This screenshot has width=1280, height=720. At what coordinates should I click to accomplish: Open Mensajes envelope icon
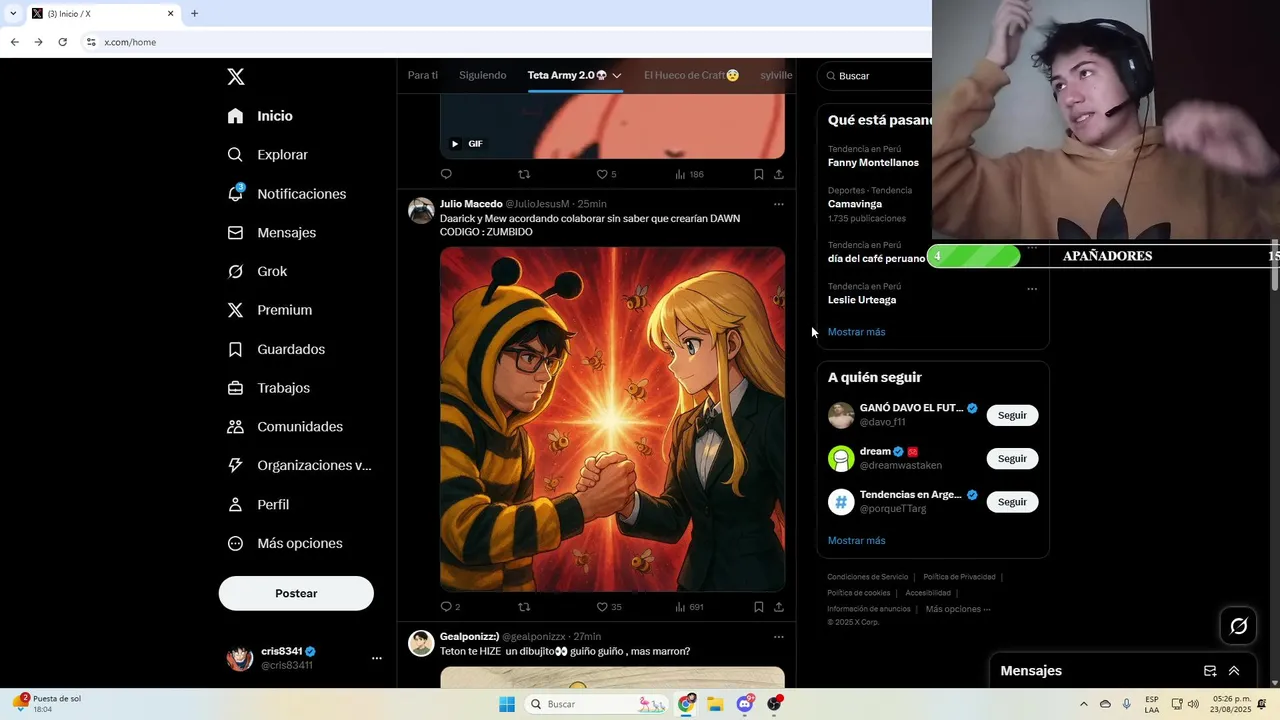[x=235, y=232]
